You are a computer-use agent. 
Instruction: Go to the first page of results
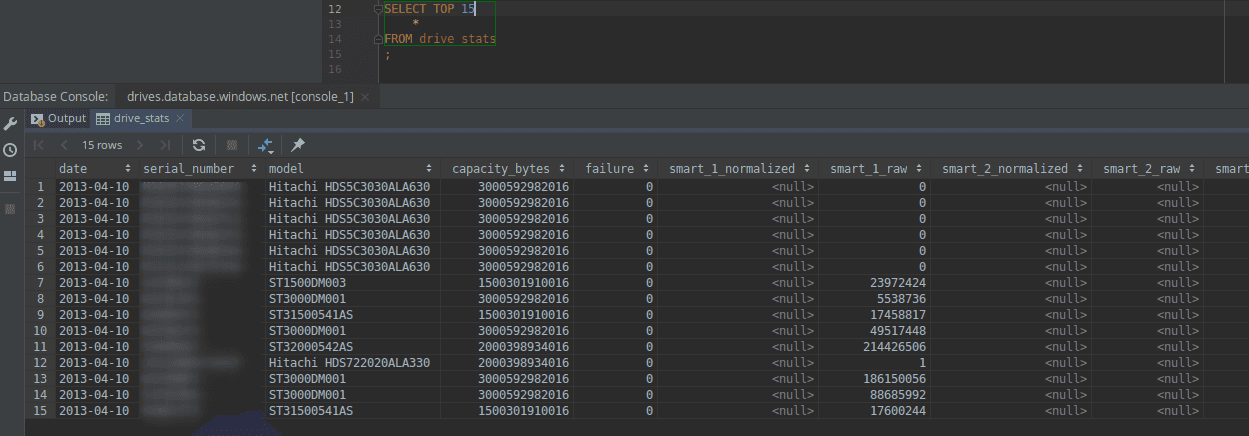click(x=39, y=145)
